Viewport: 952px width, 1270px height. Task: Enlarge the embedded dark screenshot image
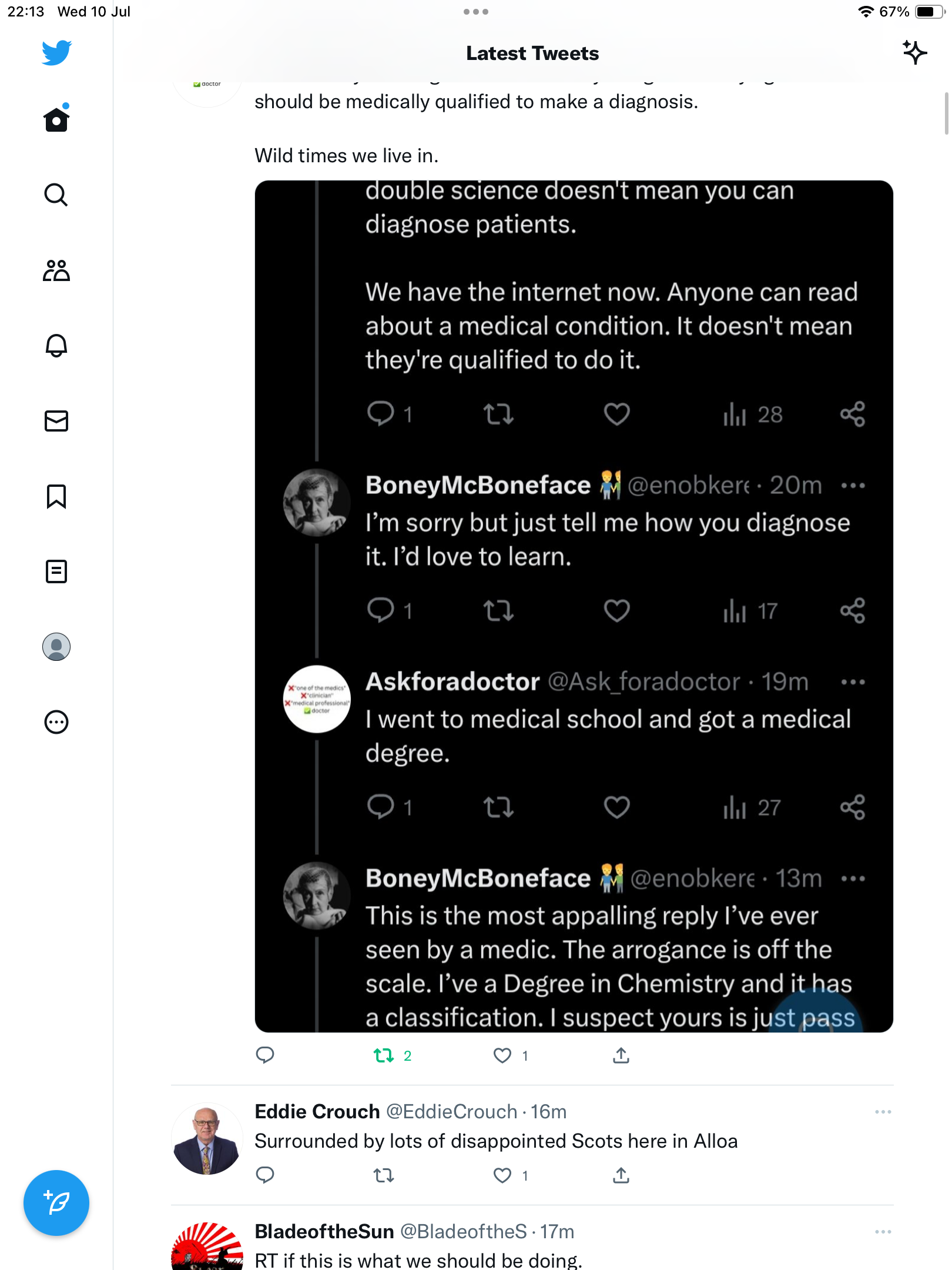(x=574, y=606)
